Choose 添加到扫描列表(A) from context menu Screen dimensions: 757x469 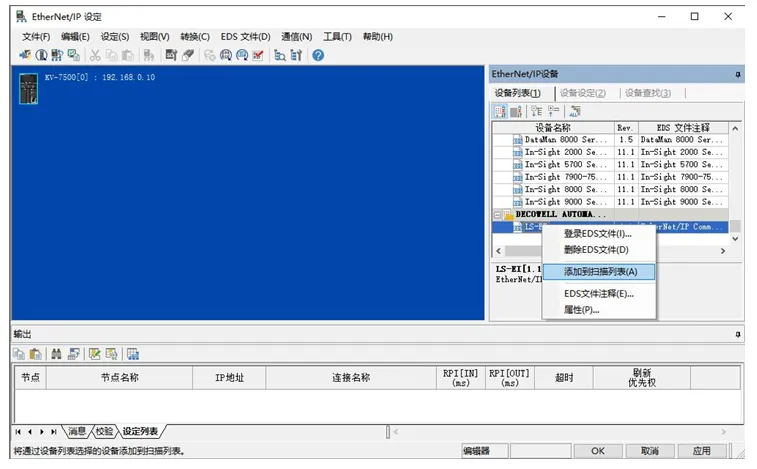pos(599,272)
